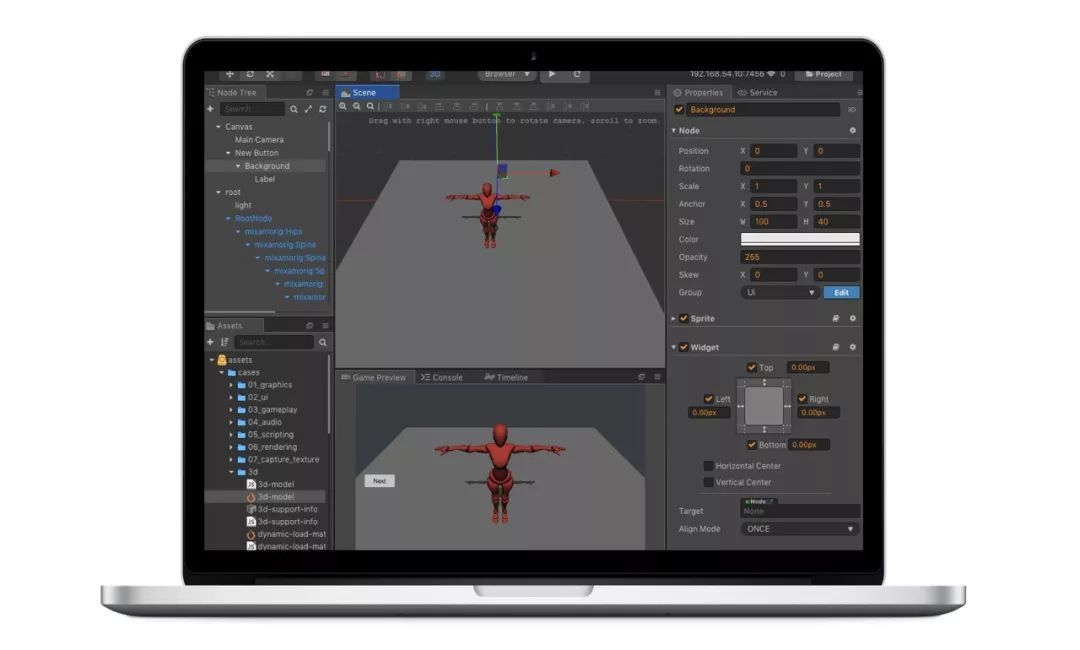Open the Console tab
The height and width of the screenshot is (650, 1080).
click(442, 377)
